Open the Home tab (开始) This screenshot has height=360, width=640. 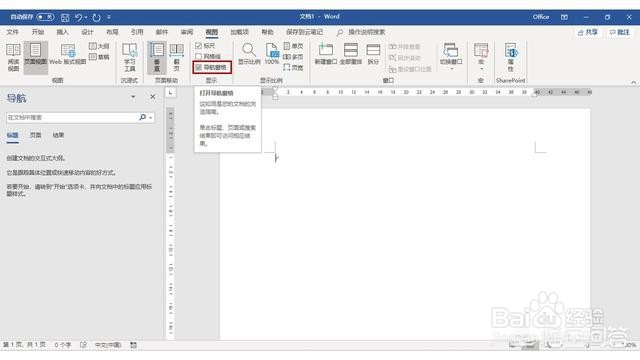tap(38, 32)
